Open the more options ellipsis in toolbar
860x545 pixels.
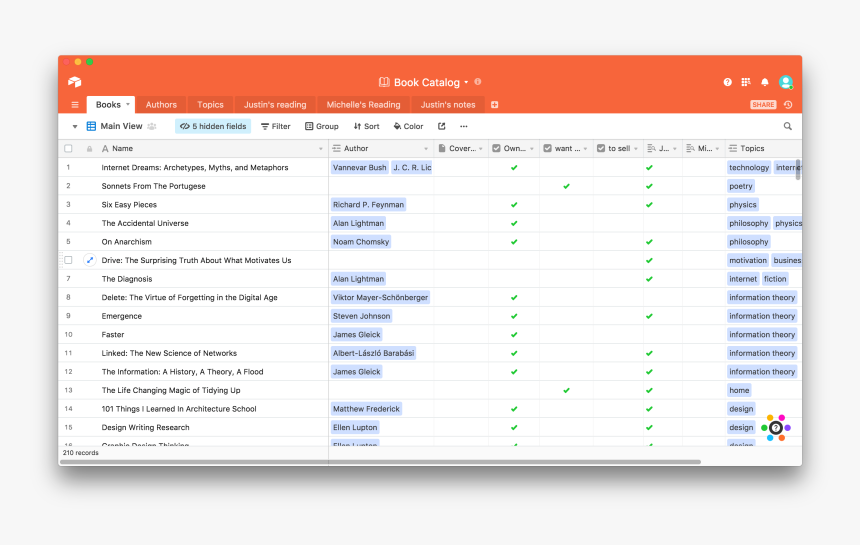point(463,126)
